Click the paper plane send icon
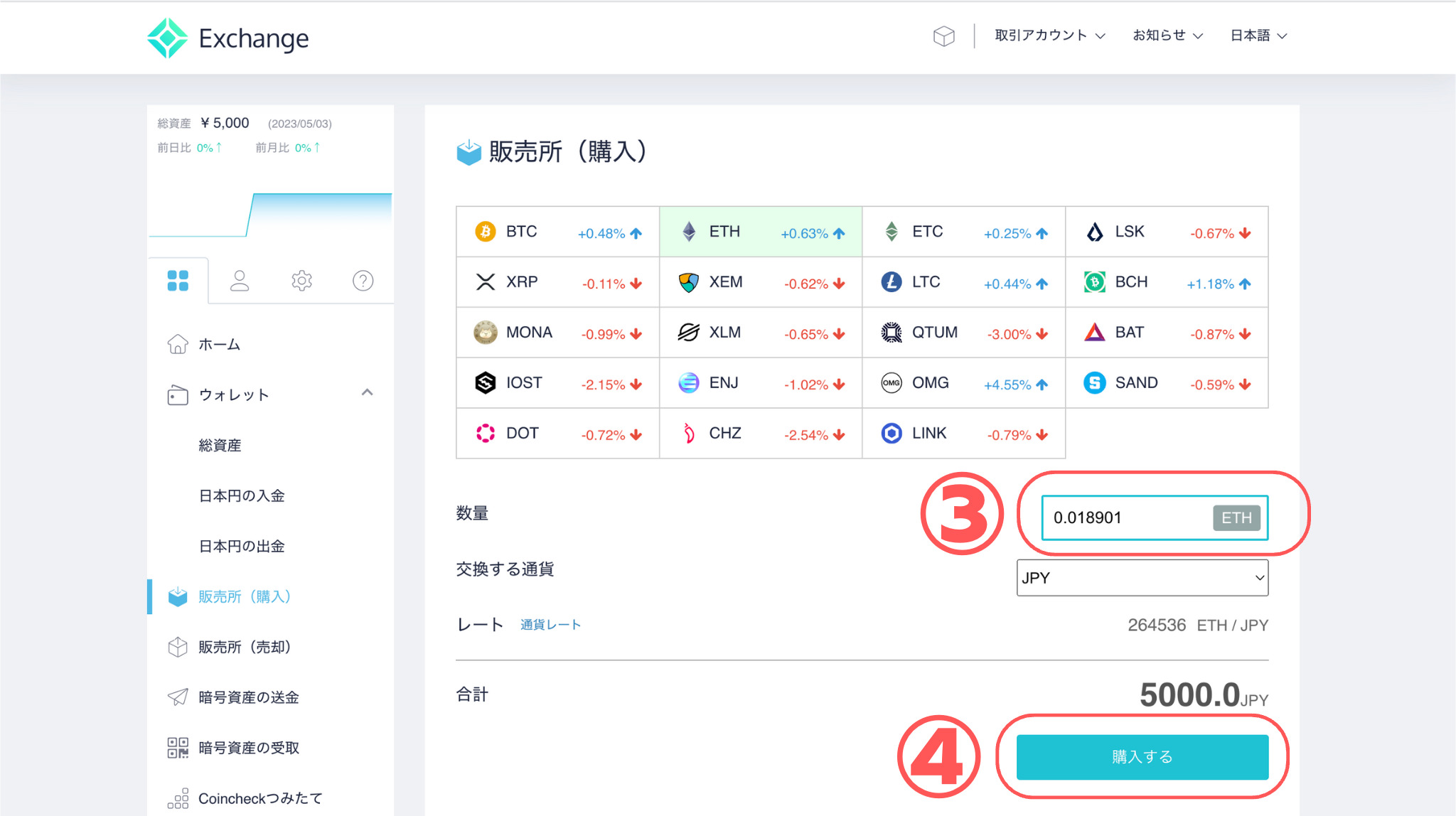Viewport: 1456px width, 816px height. [178, 697]
